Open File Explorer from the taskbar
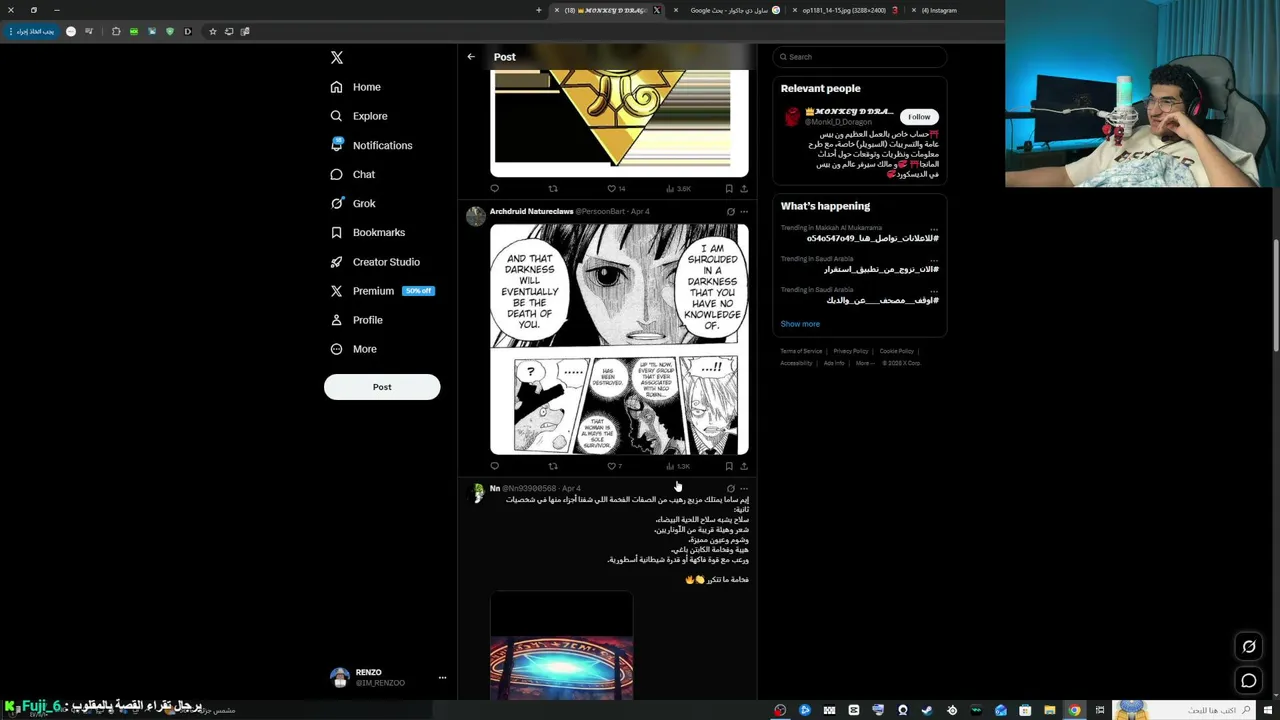The image size is (1280, 720). 1049,710
